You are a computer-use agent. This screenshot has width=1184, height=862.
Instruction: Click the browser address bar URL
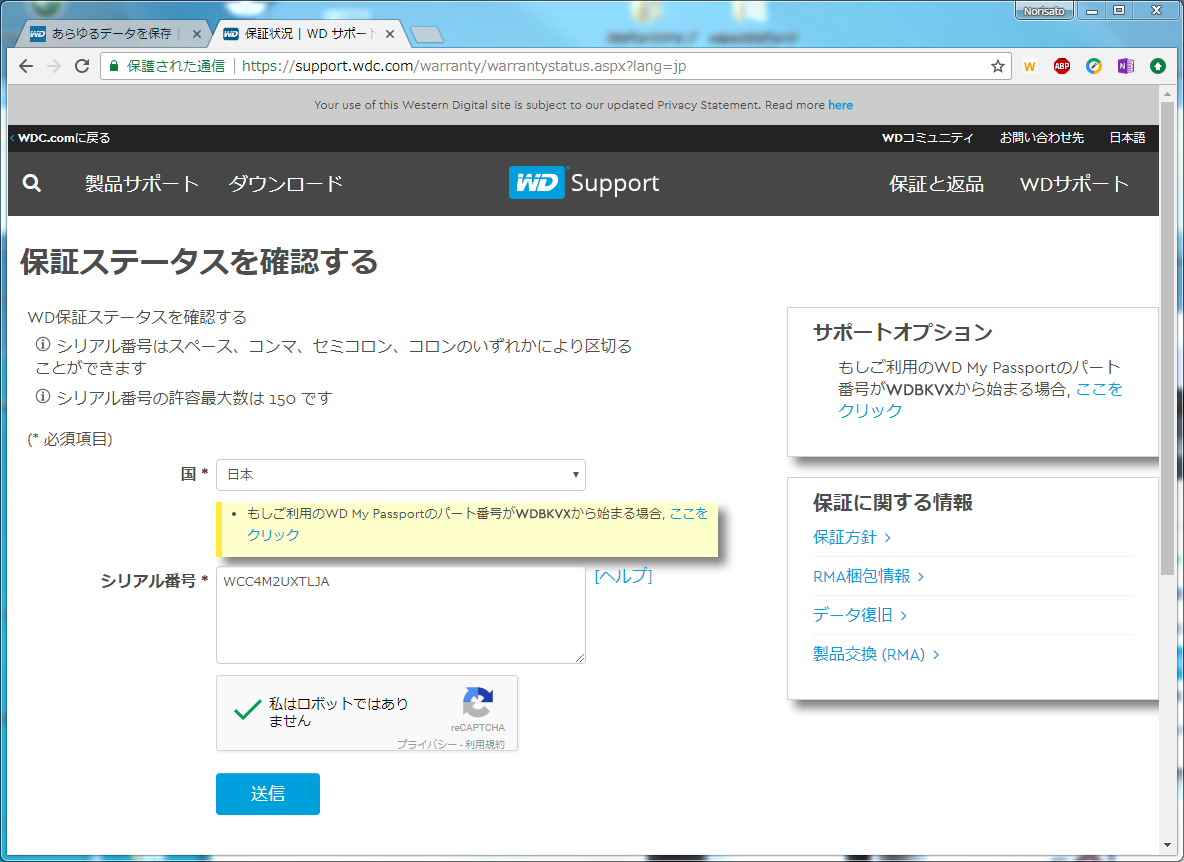point(464,66)
